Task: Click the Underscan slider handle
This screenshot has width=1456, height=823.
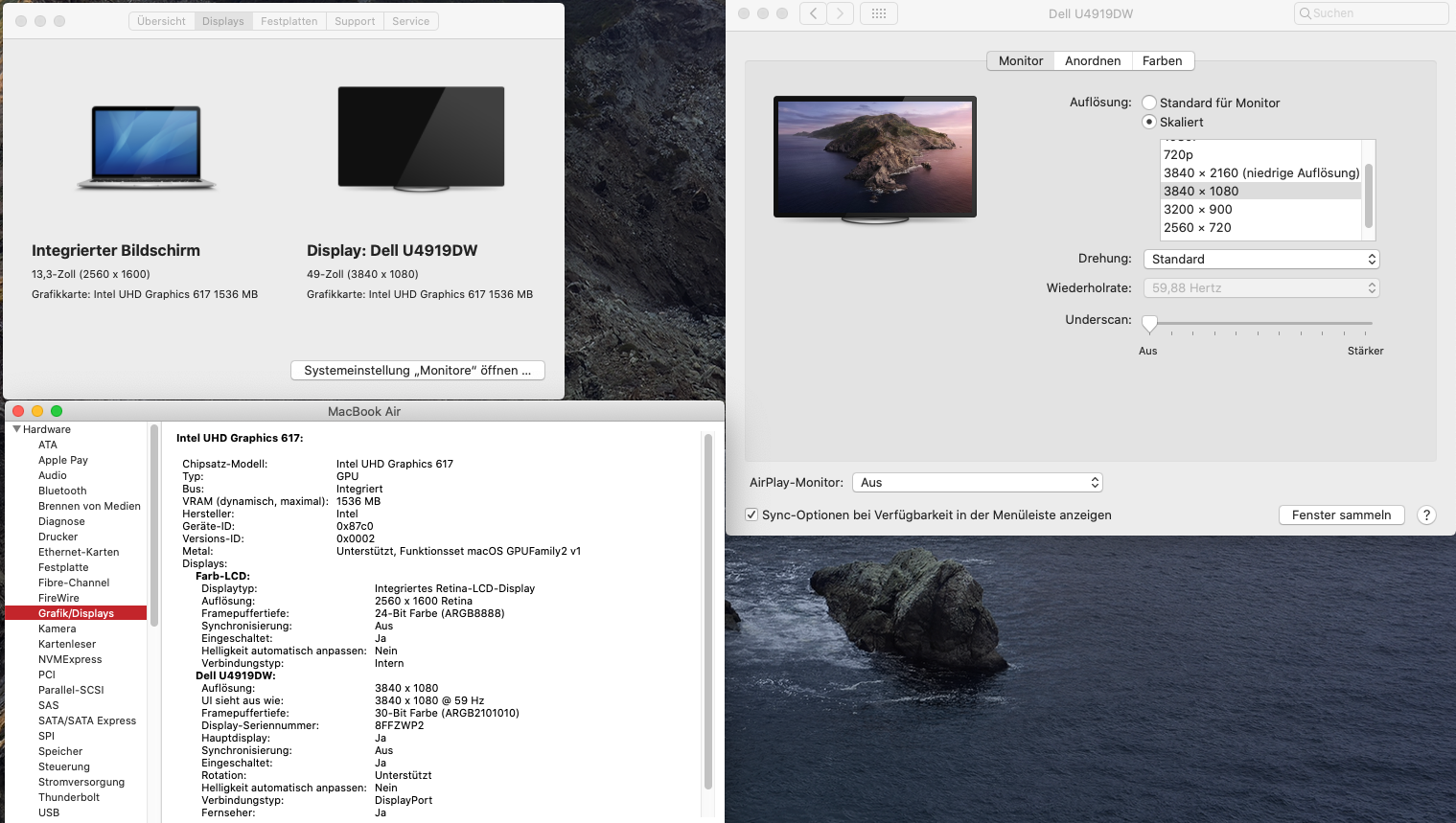Action: (x=1149, y=324)
